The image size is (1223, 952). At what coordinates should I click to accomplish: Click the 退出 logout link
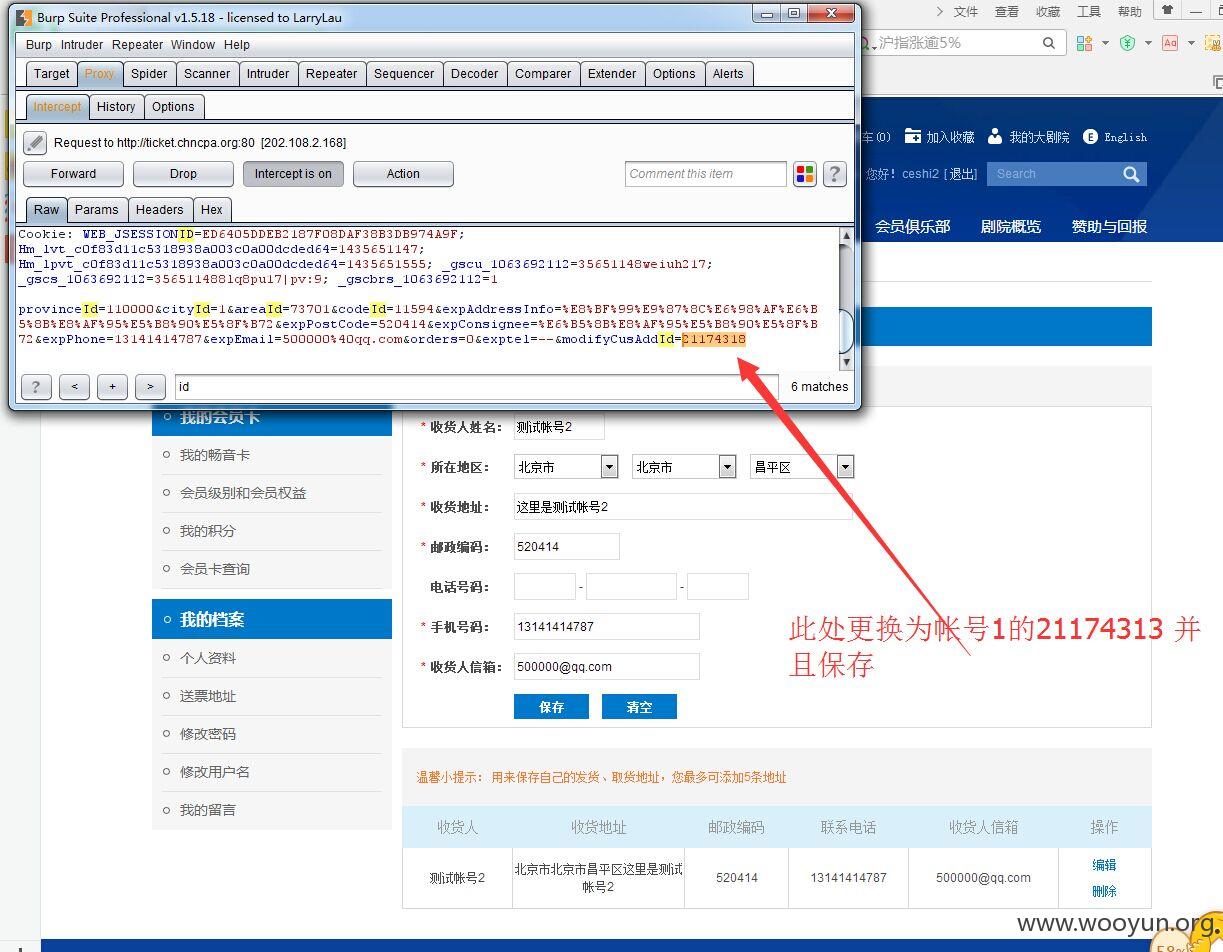point(962,174)
